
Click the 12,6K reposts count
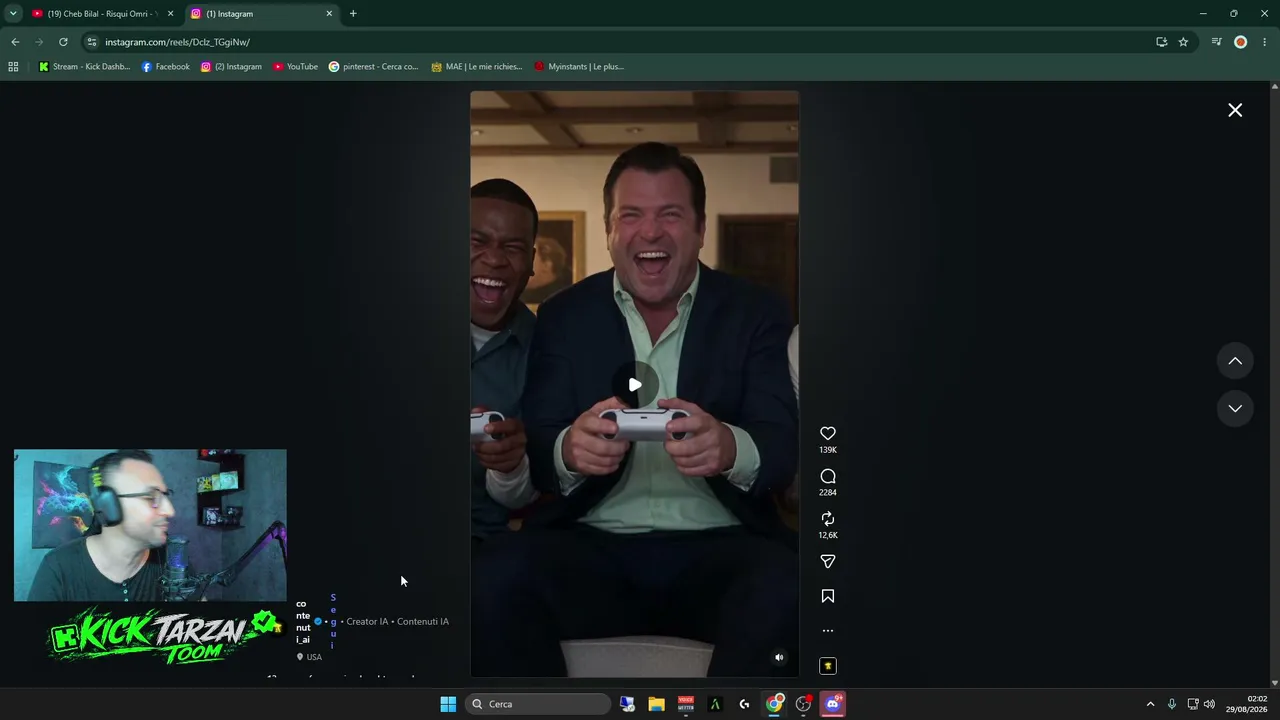[827, 535]
